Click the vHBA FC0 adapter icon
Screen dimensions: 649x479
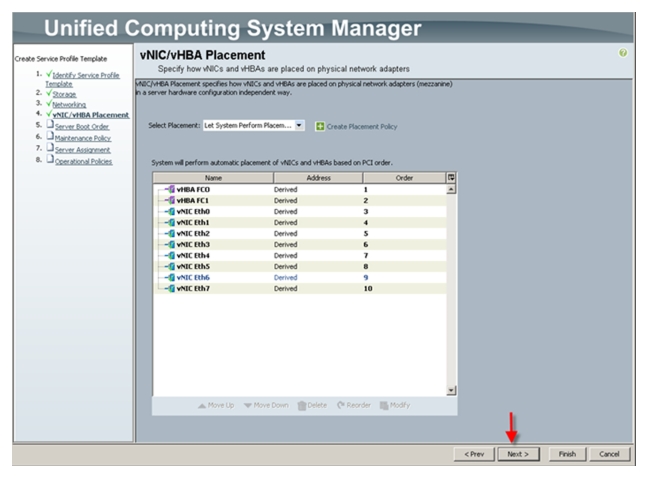171,189
